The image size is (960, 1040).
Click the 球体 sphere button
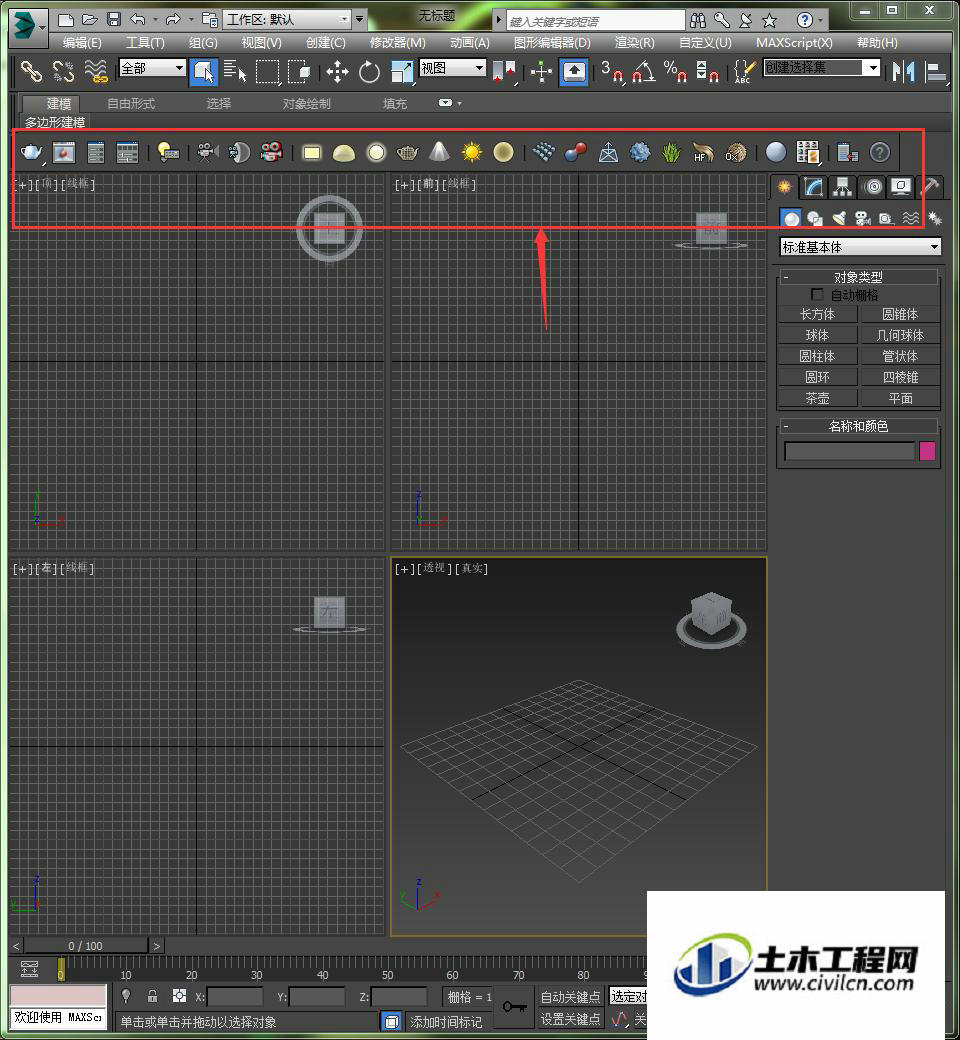click(817, 335)
